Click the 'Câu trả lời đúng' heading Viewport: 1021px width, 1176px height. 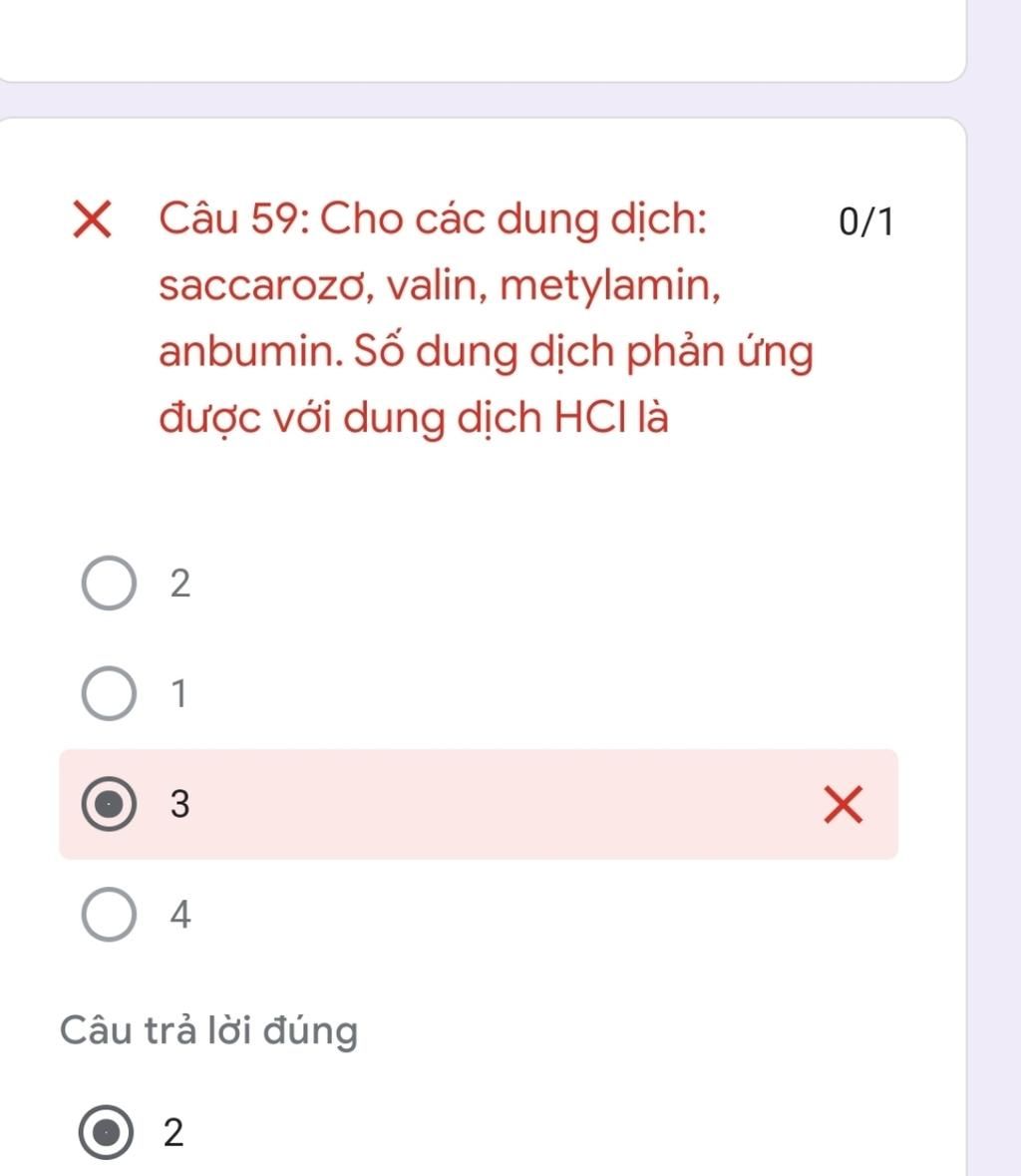[x=209, y=1029]
